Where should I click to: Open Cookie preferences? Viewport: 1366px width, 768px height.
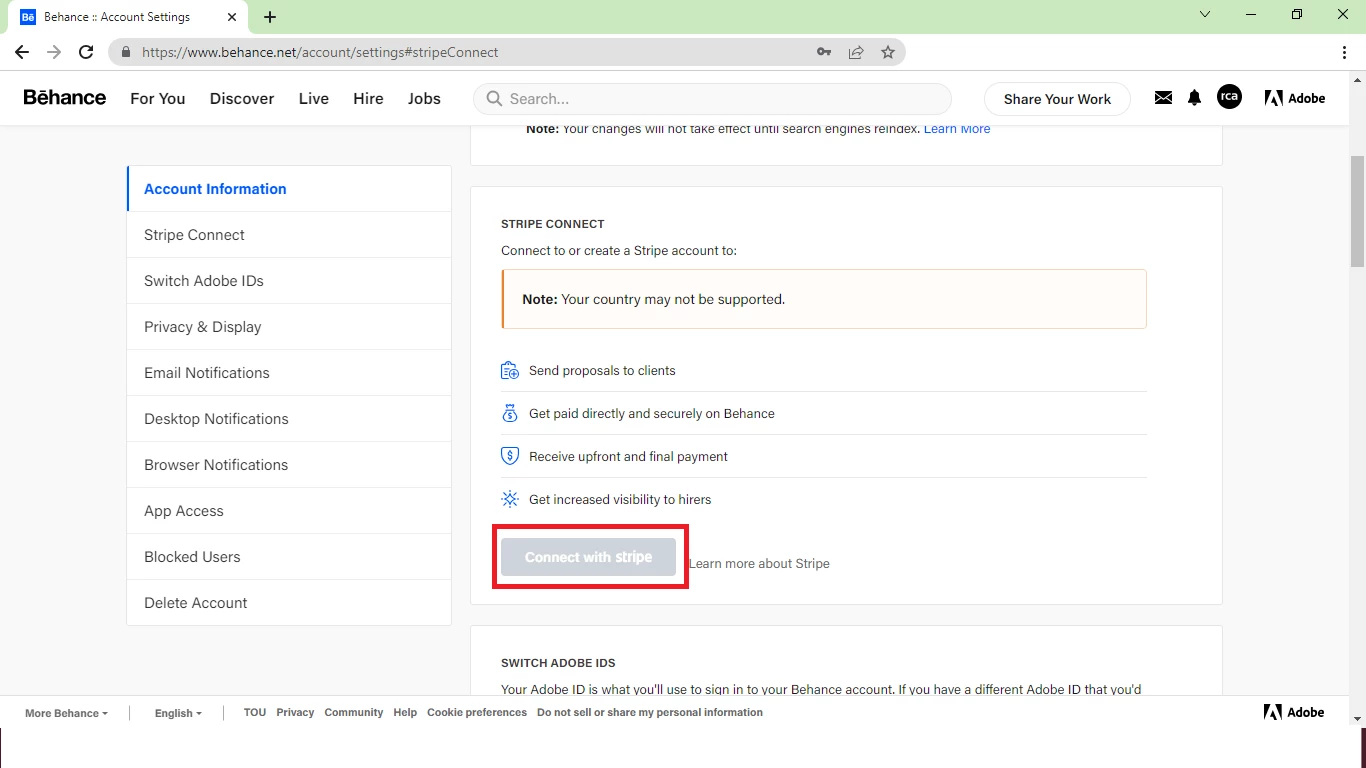point(477,713)
